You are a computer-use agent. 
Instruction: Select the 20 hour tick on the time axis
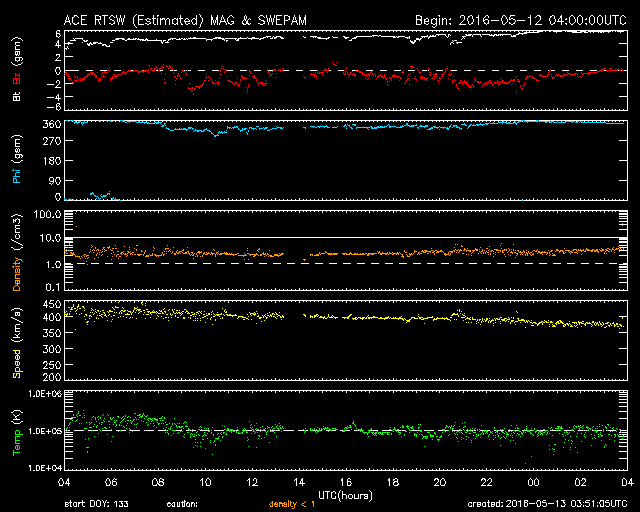coord(440,482)
